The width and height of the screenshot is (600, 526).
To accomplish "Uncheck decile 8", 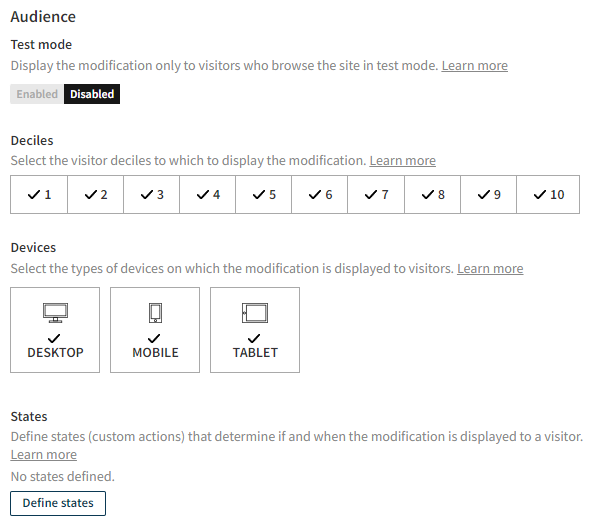I will click(432, 195).
